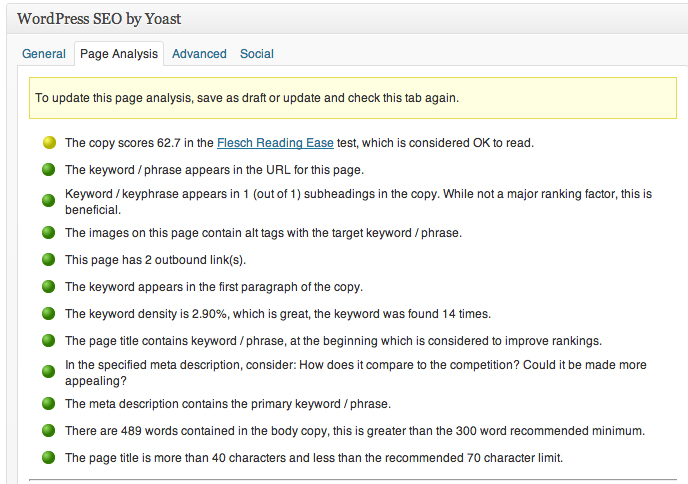Click green dot for page title length

(x=48, y=458)
